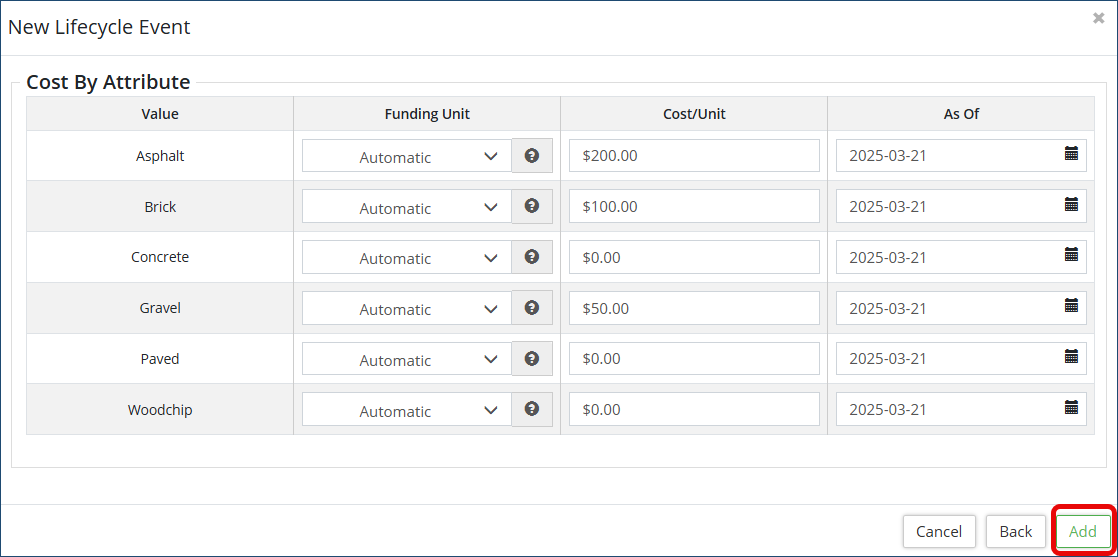
Task: Click the Asphalt Cost/Unit field showing $200.00
Action: coord(694,156)
